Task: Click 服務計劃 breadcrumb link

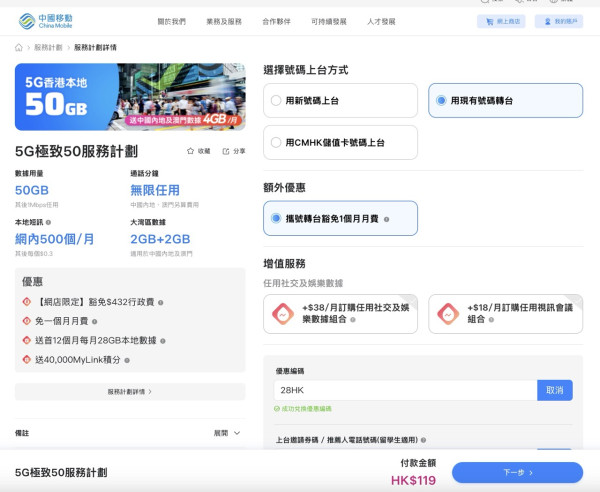Action: (x=48, y=47)
